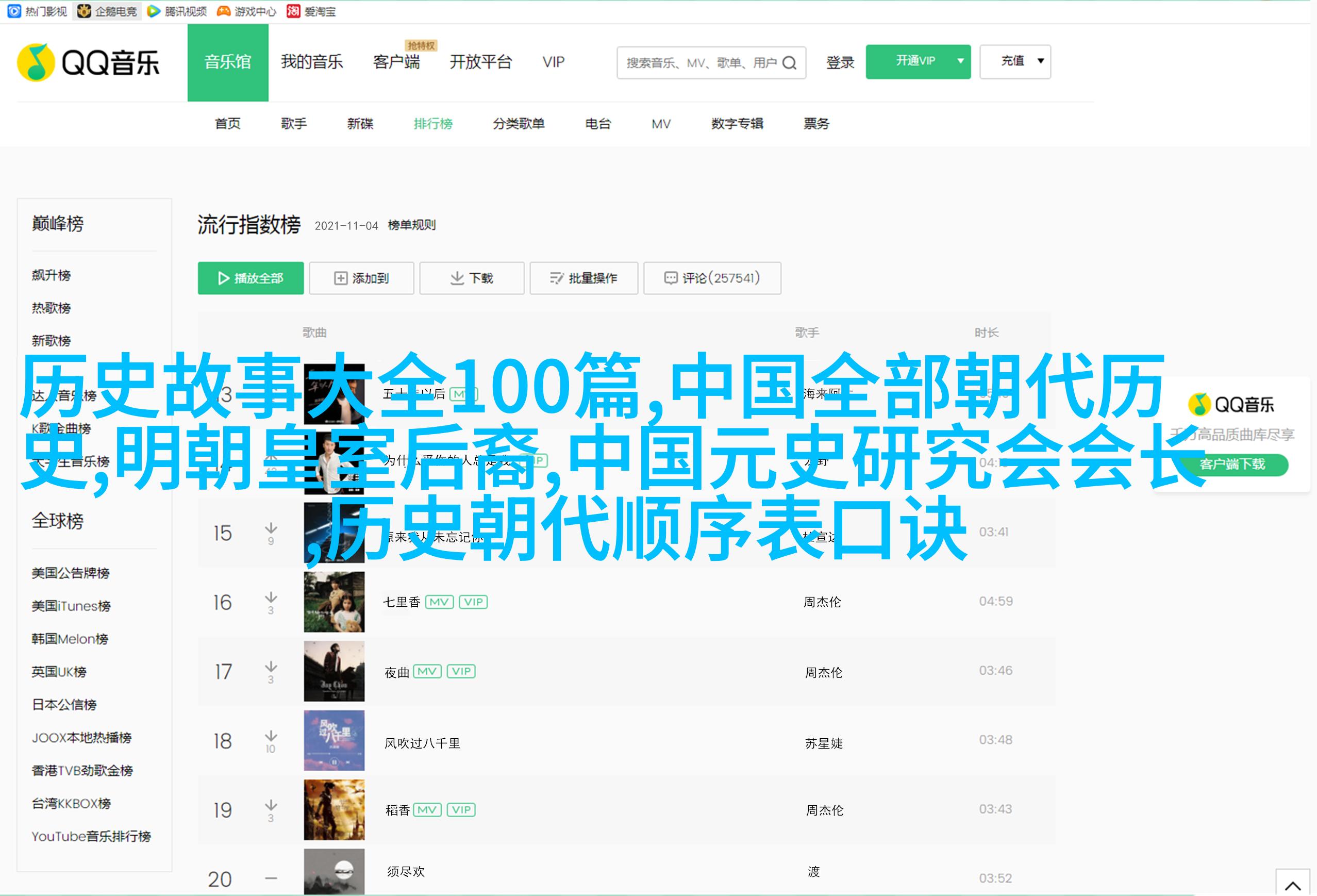Click VIP badge next to 夜曲
1317x896 pixels.
pos(461,672)
